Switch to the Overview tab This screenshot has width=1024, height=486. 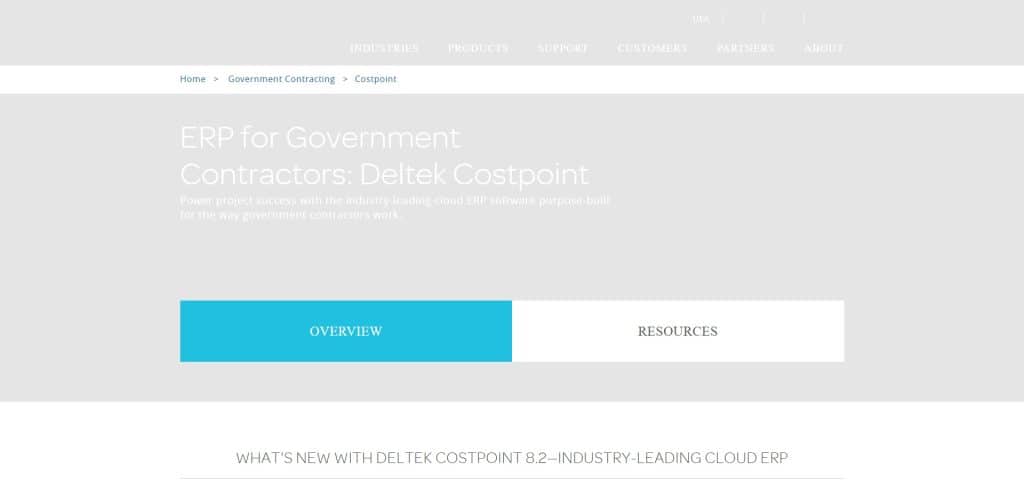(346, 331)
